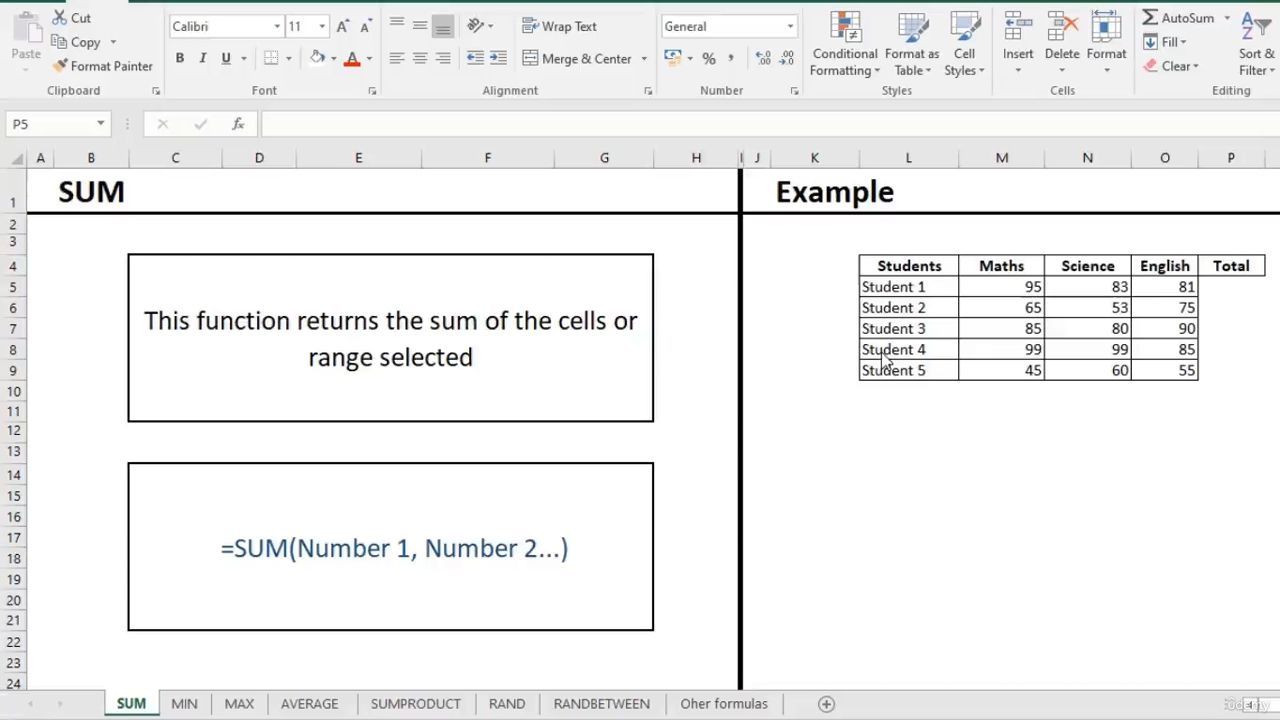The height and width of the screenshot is (720, 1280).
Task: Toggle Underline formatting
Action: (226, 58)
